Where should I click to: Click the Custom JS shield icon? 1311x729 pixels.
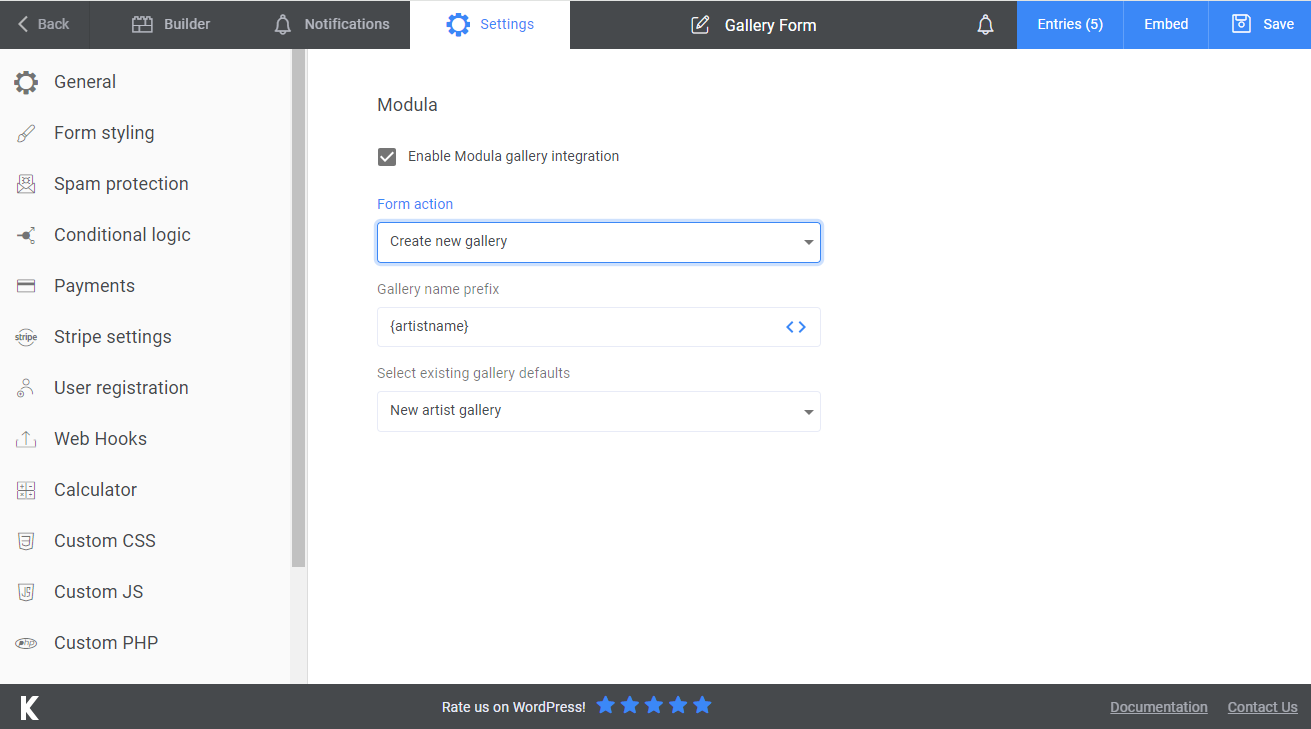[x=26, y=592]
